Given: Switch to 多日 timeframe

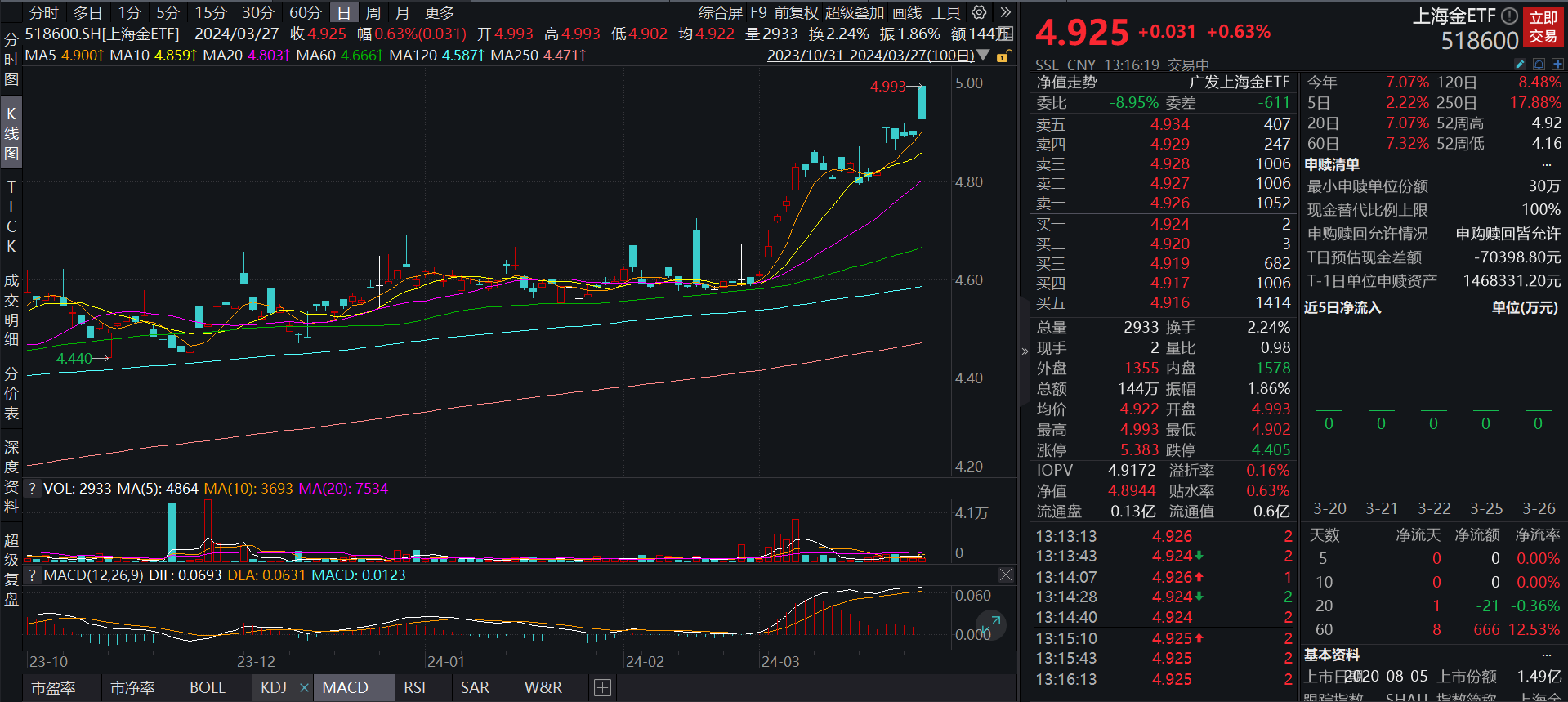Looking at the screenshot, I should click(87, 12).
